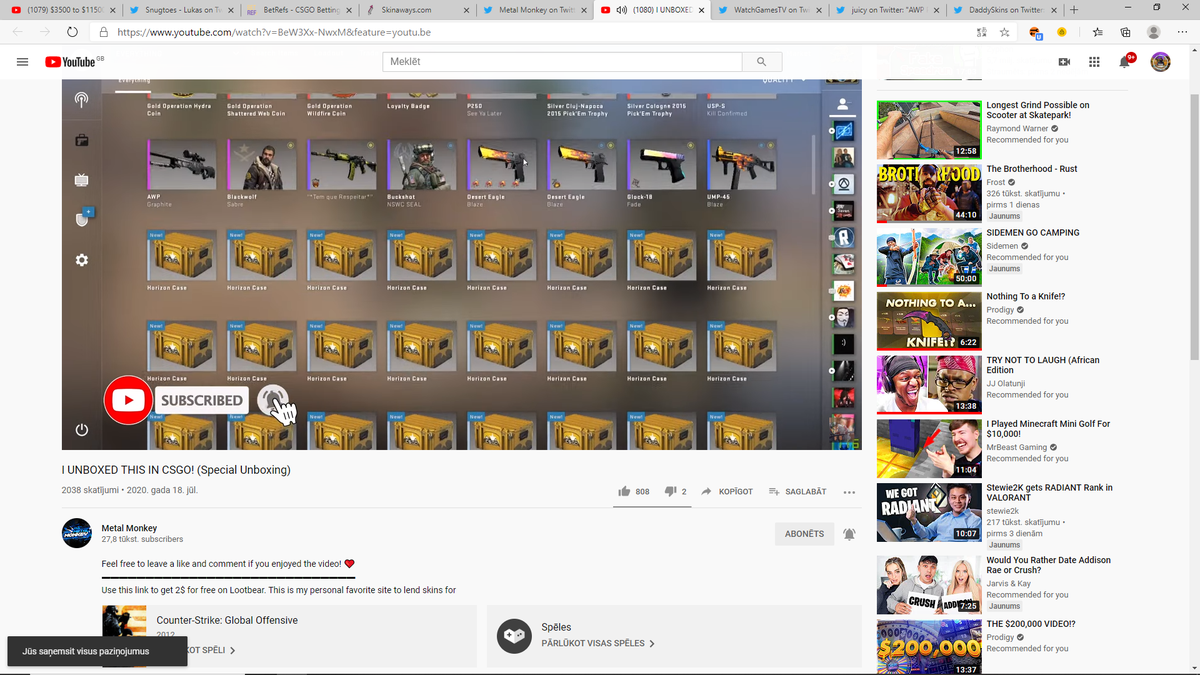Click the settings gear in the video sidebar
Viewport: 1200px width, 675px height.
[81, 260]
